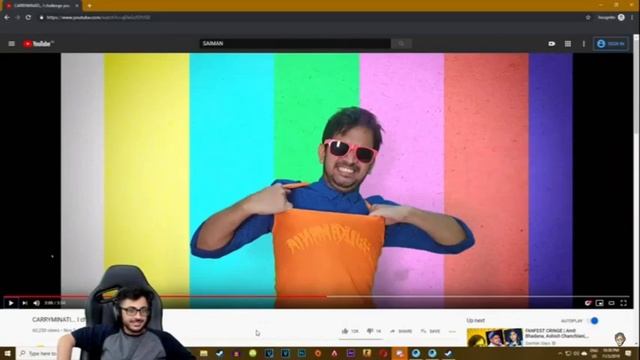
Task: Close the CARRYMINATI browser tab
Action: [x=77, y=6]
